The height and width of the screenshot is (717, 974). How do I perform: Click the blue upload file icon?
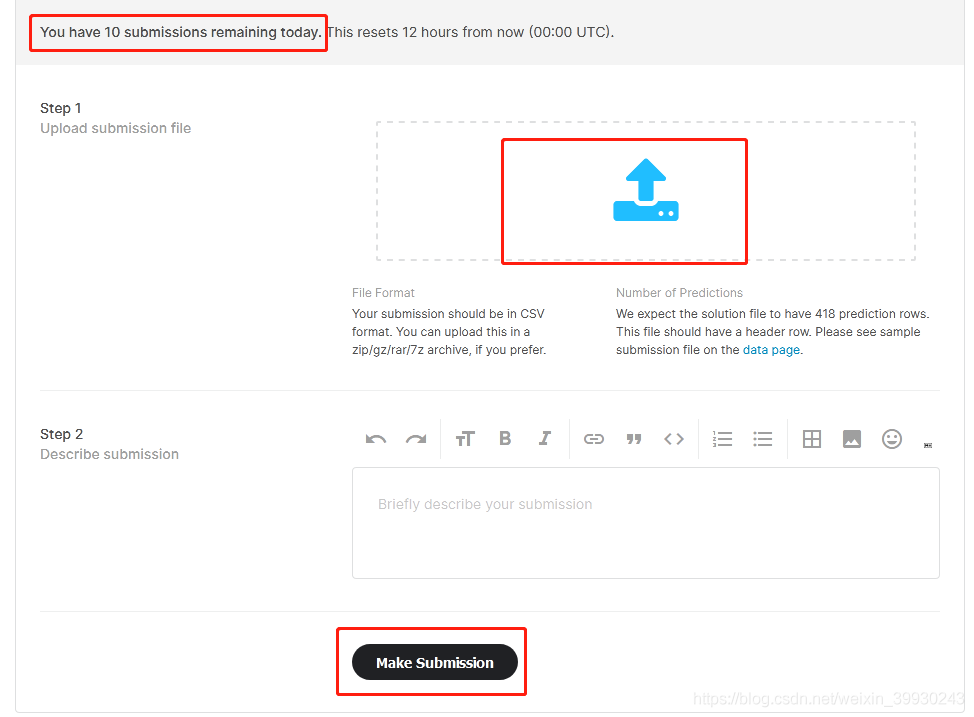coord(645,190)
